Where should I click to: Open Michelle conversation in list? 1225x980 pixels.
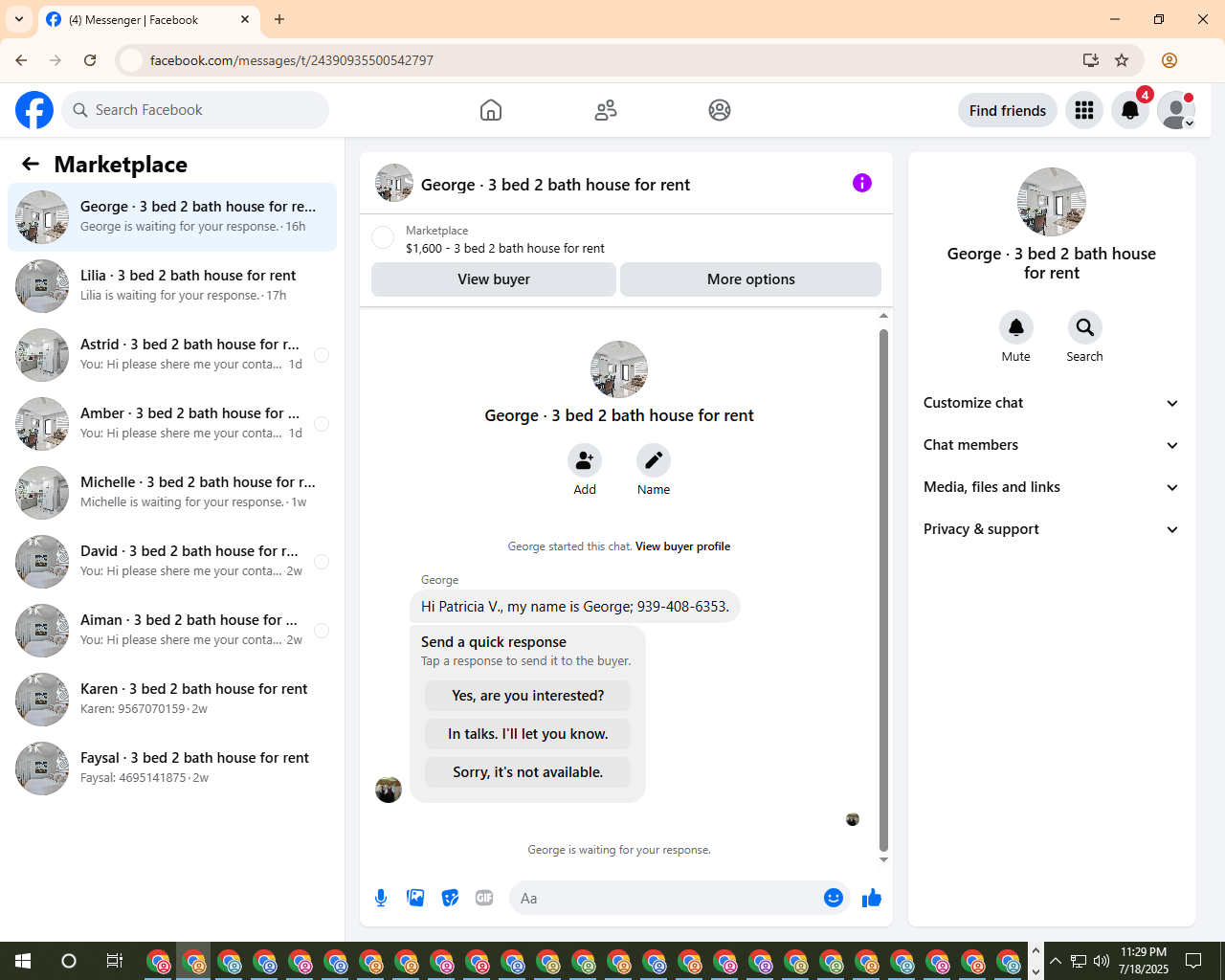[172, 493]
